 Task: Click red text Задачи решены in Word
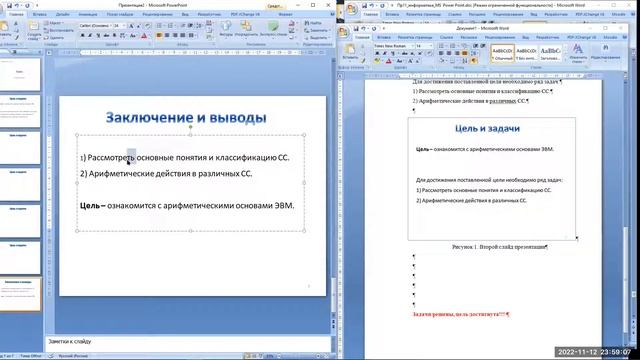[x=460, y=314]
